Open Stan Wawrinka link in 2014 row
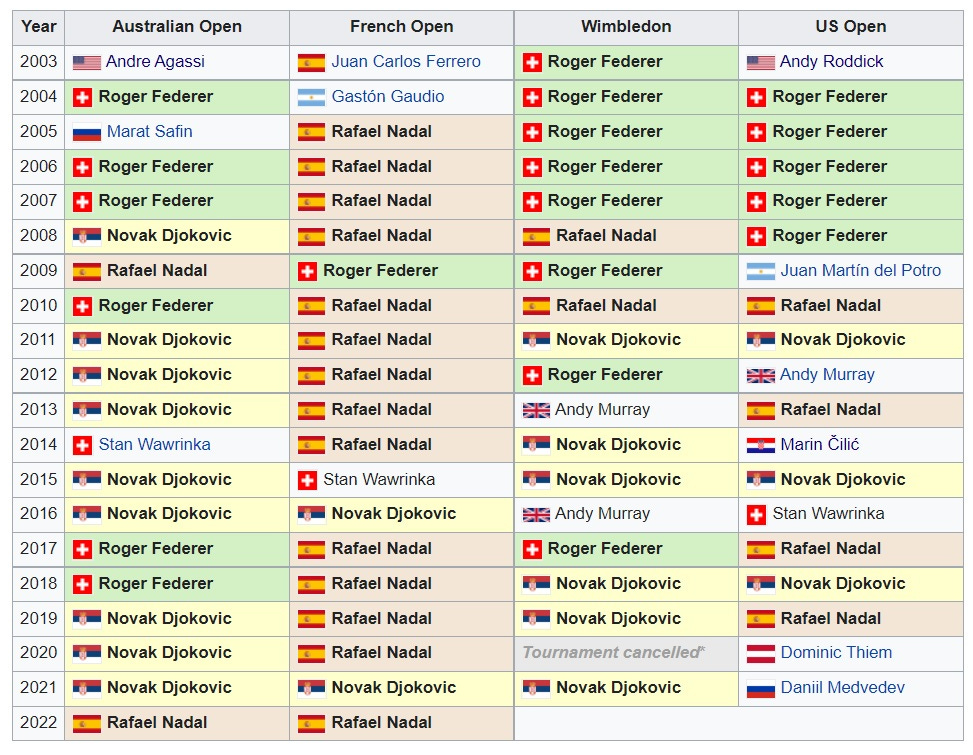 [x=155, y=444]
